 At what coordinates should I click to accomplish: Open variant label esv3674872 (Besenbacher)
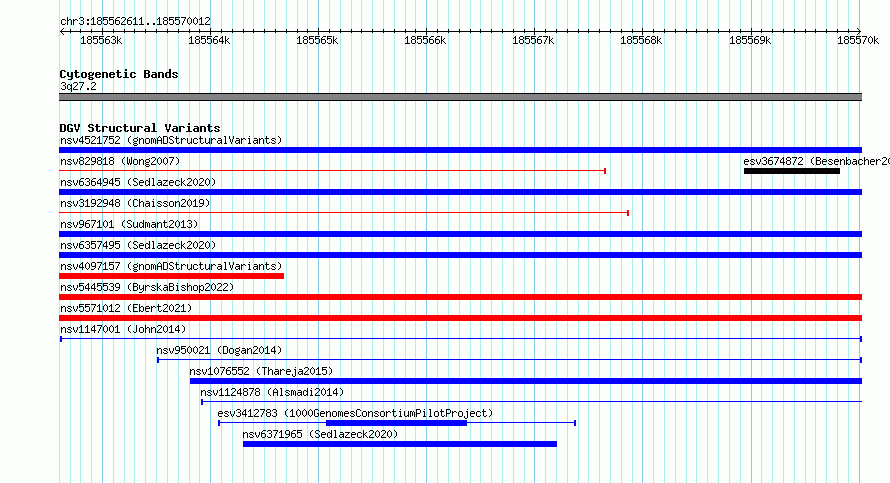click(x=816, y=161)
